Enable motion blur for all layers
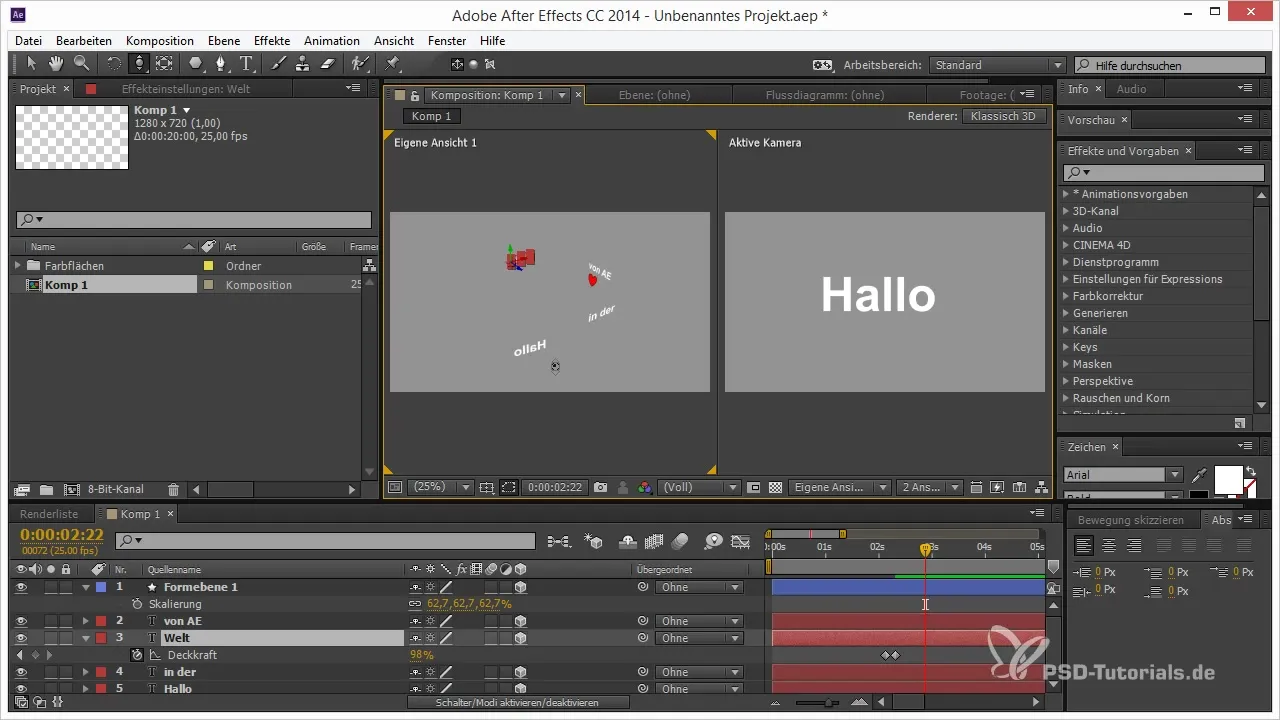The width and height of the screenshot is (1280, 720). pos(681,541)
